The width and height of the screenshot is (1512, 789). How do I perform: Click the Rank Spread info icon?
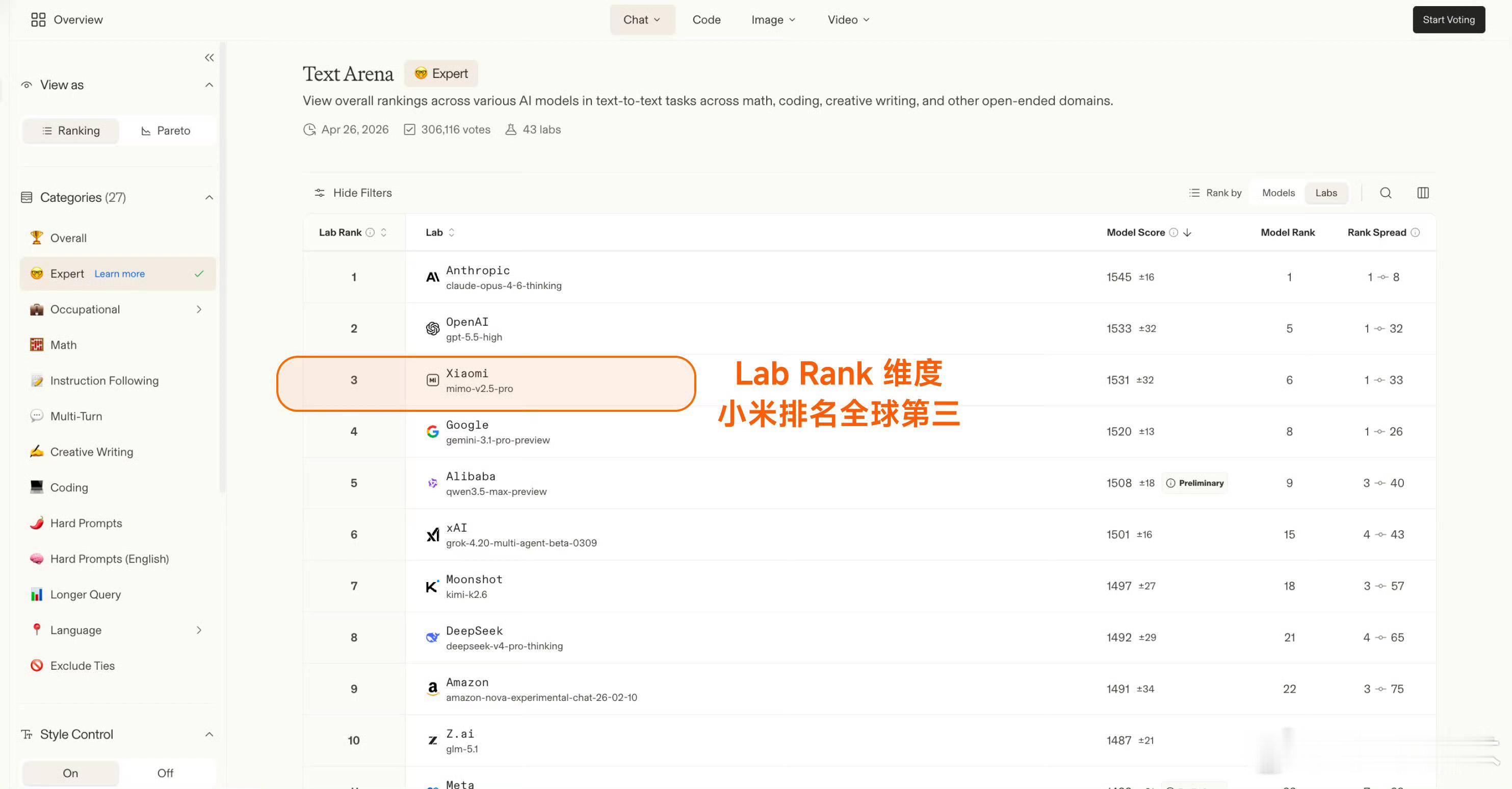[1415, 232]
